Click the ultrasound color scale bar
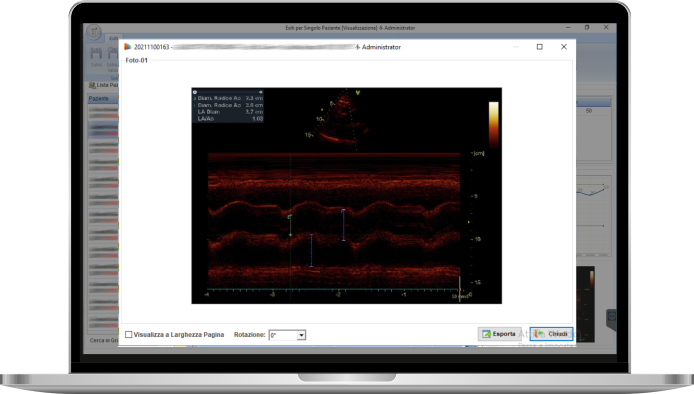The height and width of the screenshot is (394, 694). [494, 124]
